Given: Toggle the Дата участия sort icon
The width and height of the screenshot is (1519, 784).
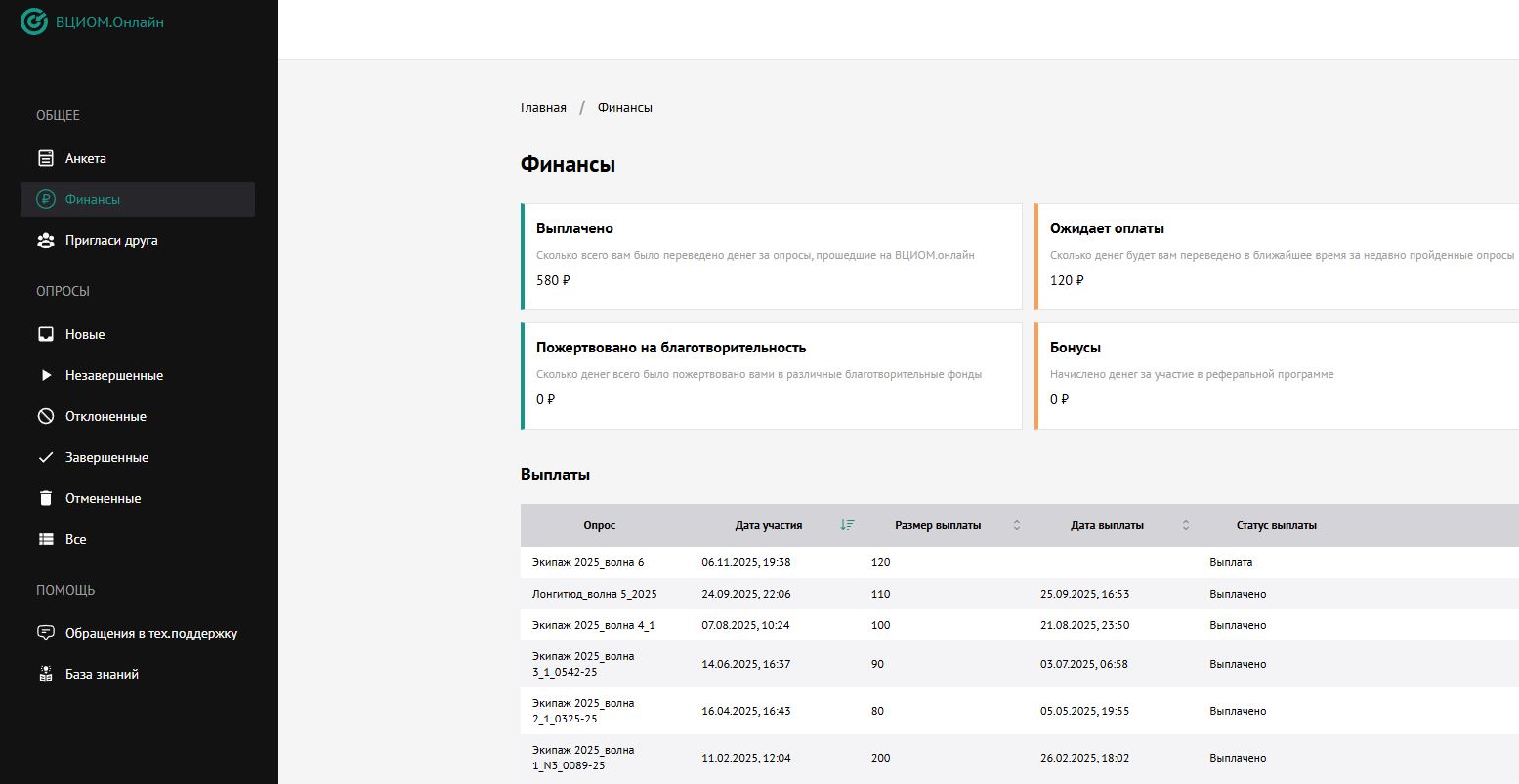Looking at the screenshot, I should (847, 525).
